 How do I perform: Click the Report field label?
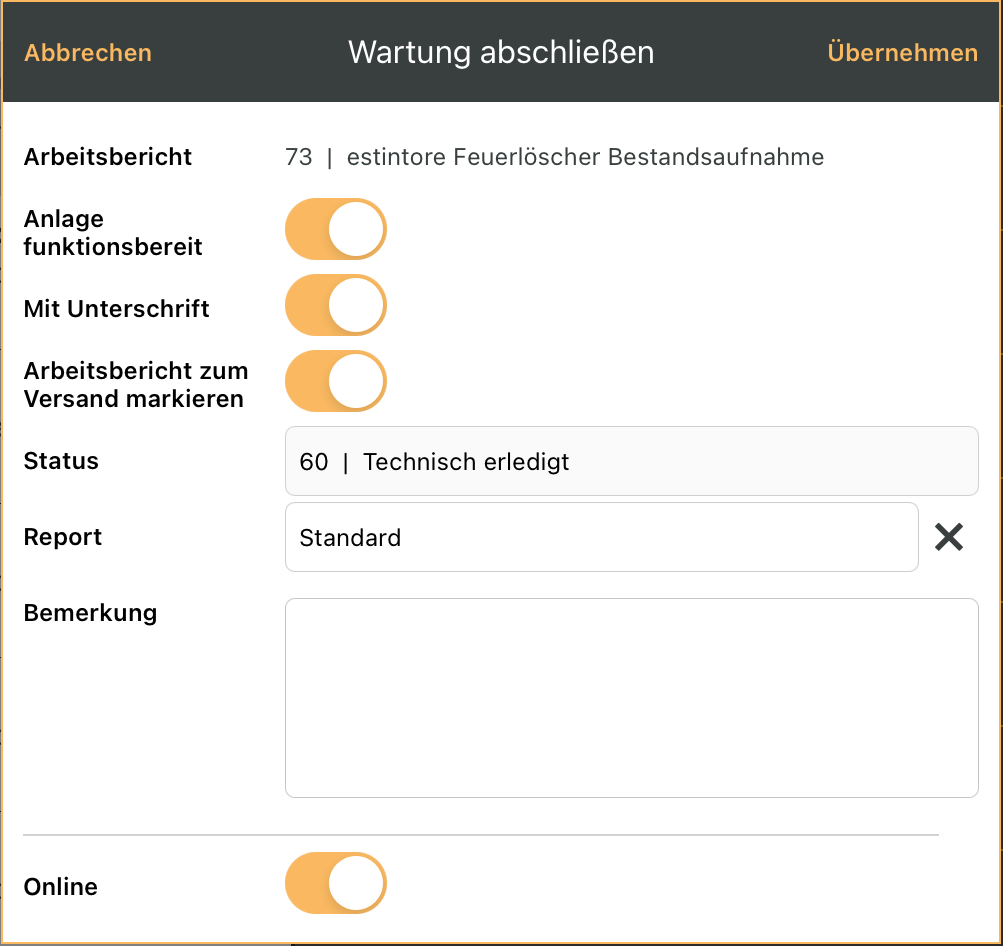coord(63,537)
